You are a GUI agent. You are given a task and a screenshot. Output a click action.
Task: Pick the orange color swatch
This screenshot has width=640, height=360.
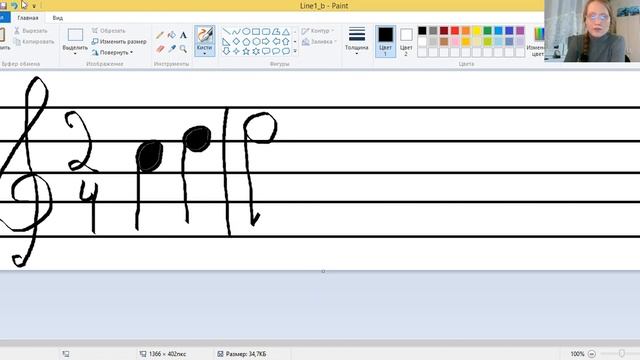(x=466, y=31)
